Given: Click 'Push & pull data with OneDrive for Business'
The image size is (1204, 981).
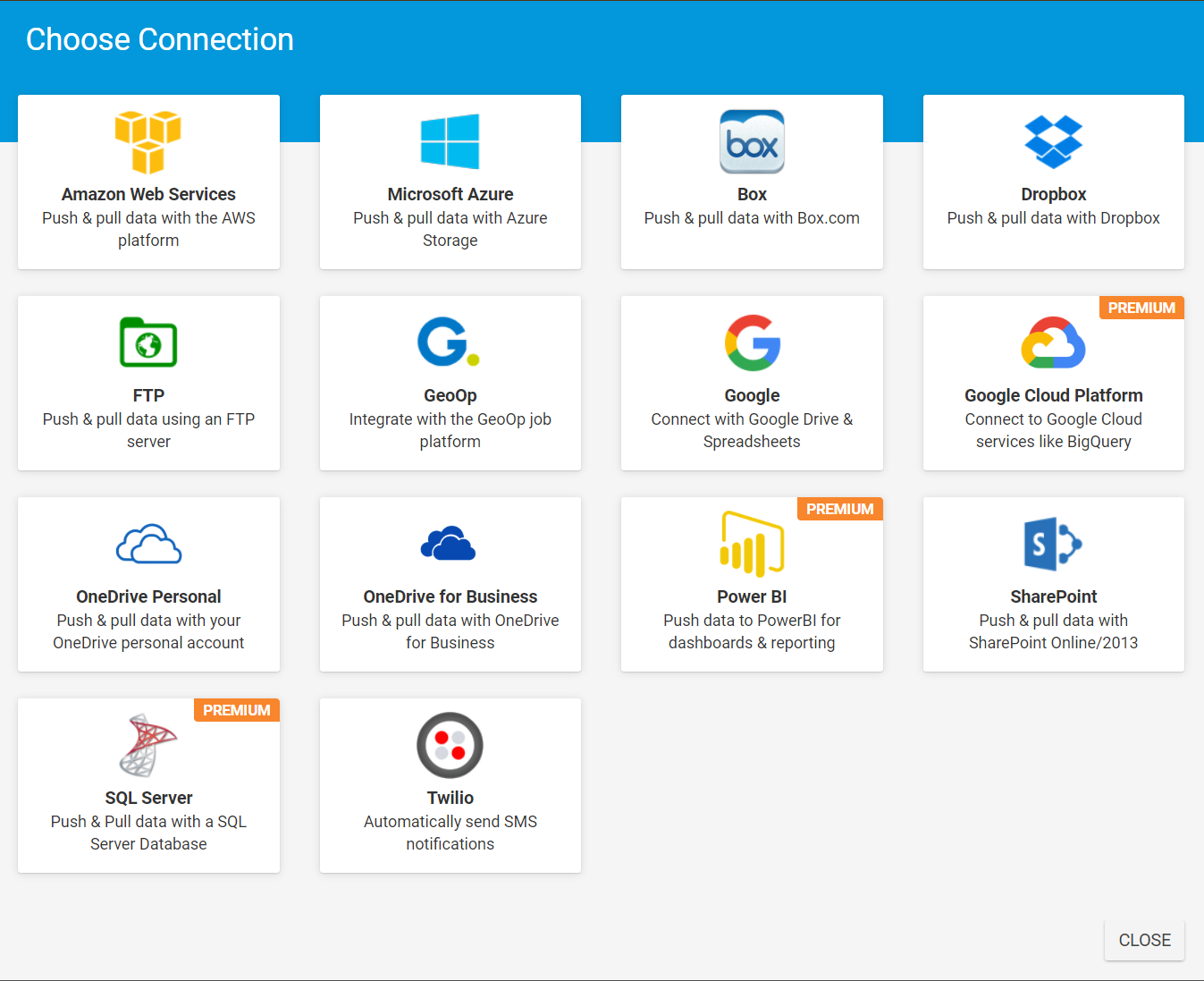Looking at the screenshot, I should (450, 631).
